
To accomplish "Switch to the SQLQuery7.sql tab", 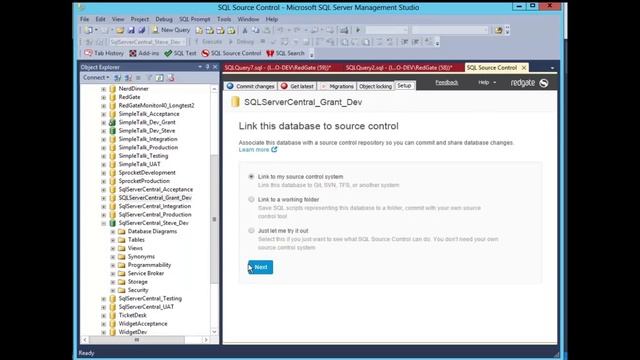I will (278, 68).
